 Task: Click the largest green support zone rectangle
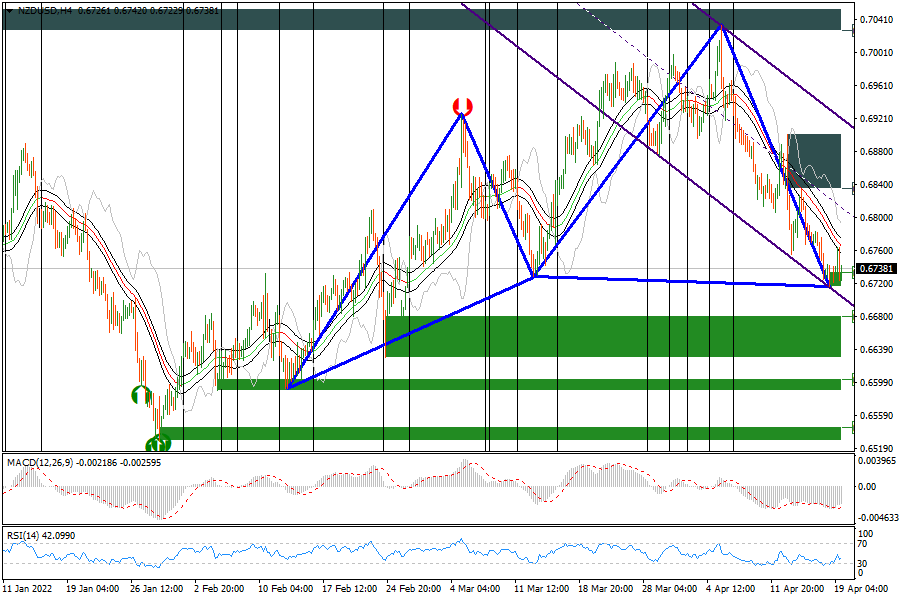pos(612,336)
